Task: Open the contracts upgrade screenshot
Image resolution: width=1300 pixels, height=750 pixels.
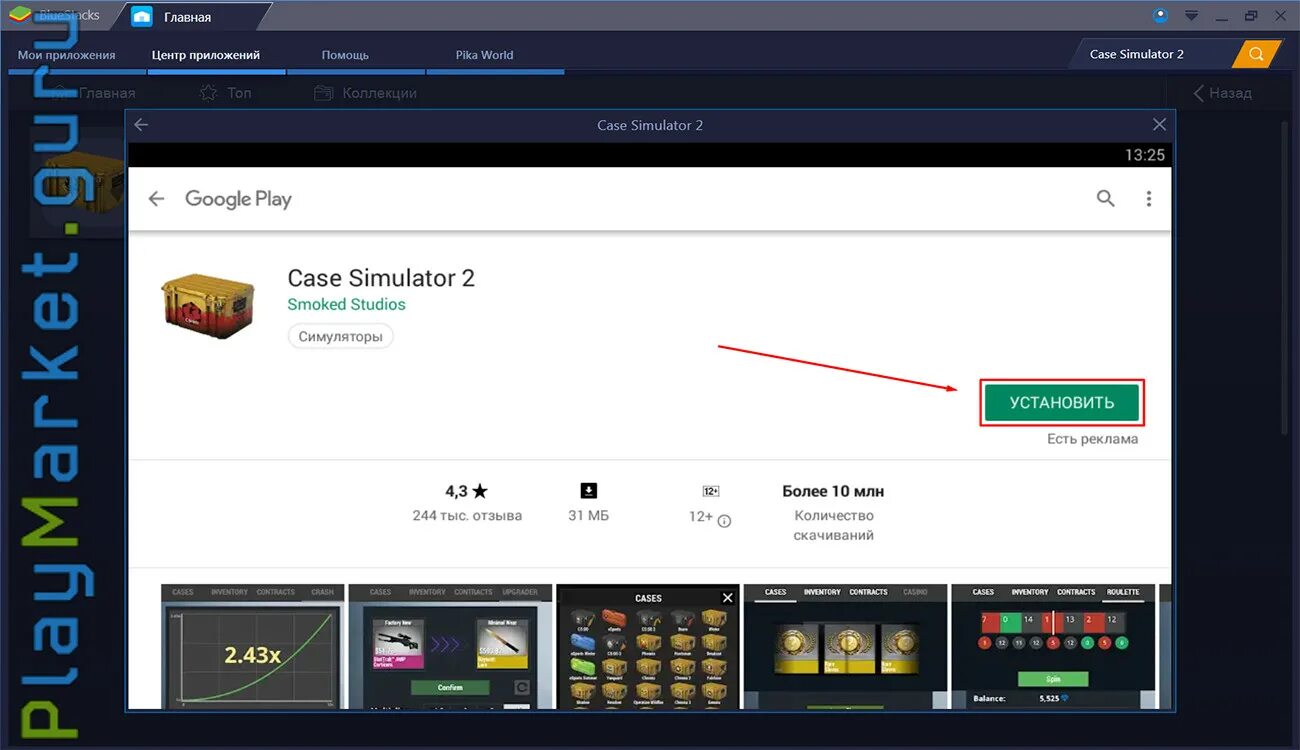Action: [450, 646]
